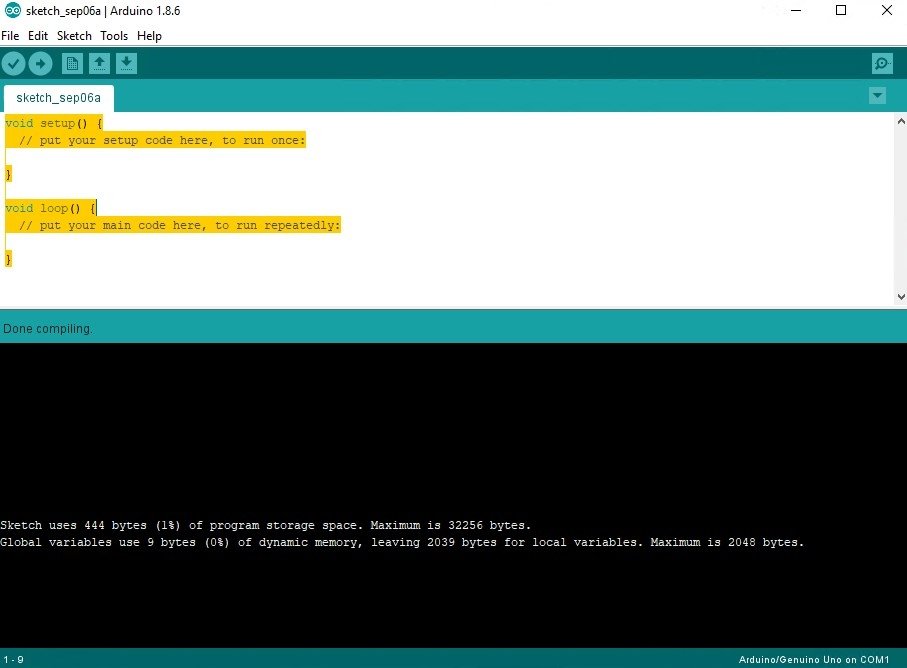
Task: Open the Tools menu
Action: (113, 35)
